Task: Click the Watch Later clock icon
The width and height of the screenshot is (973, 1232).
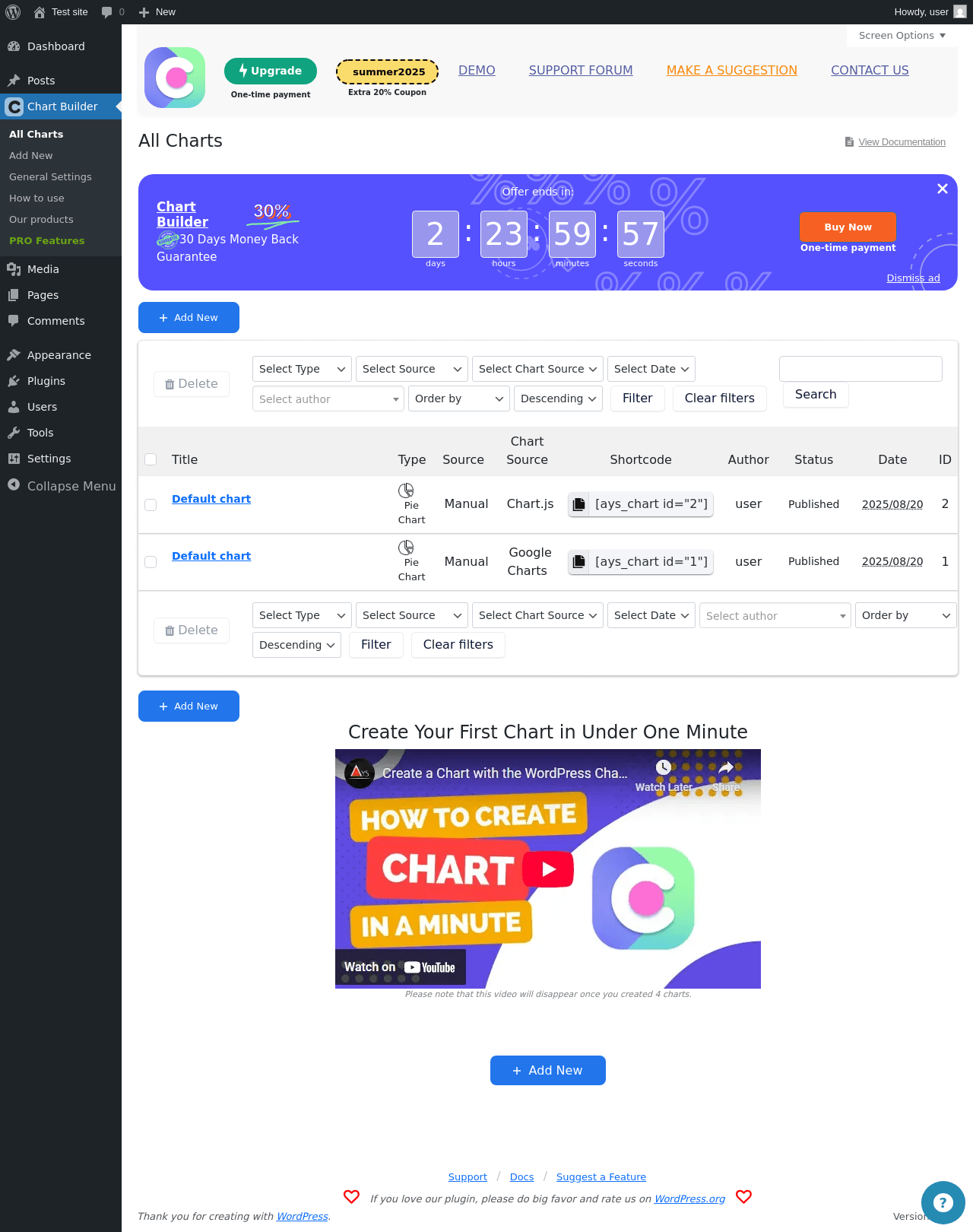Action: [x=664, y=768]
